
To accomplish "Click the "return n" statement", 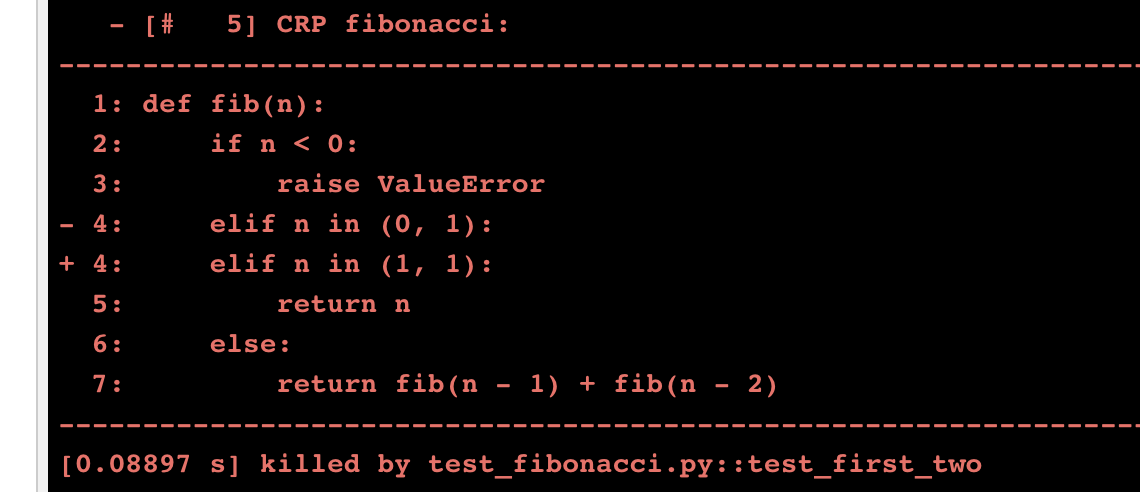I will tap(343, 304).
